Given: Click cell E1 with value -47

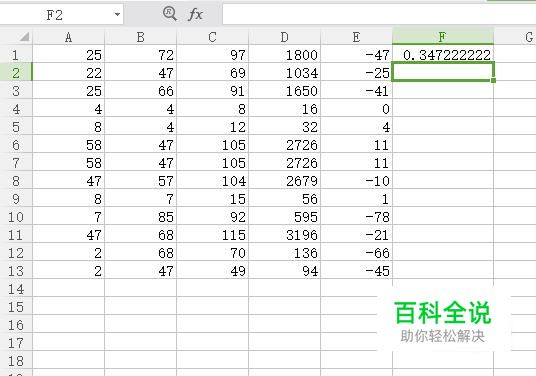Looking at the screenshot, I should [357, 55].
